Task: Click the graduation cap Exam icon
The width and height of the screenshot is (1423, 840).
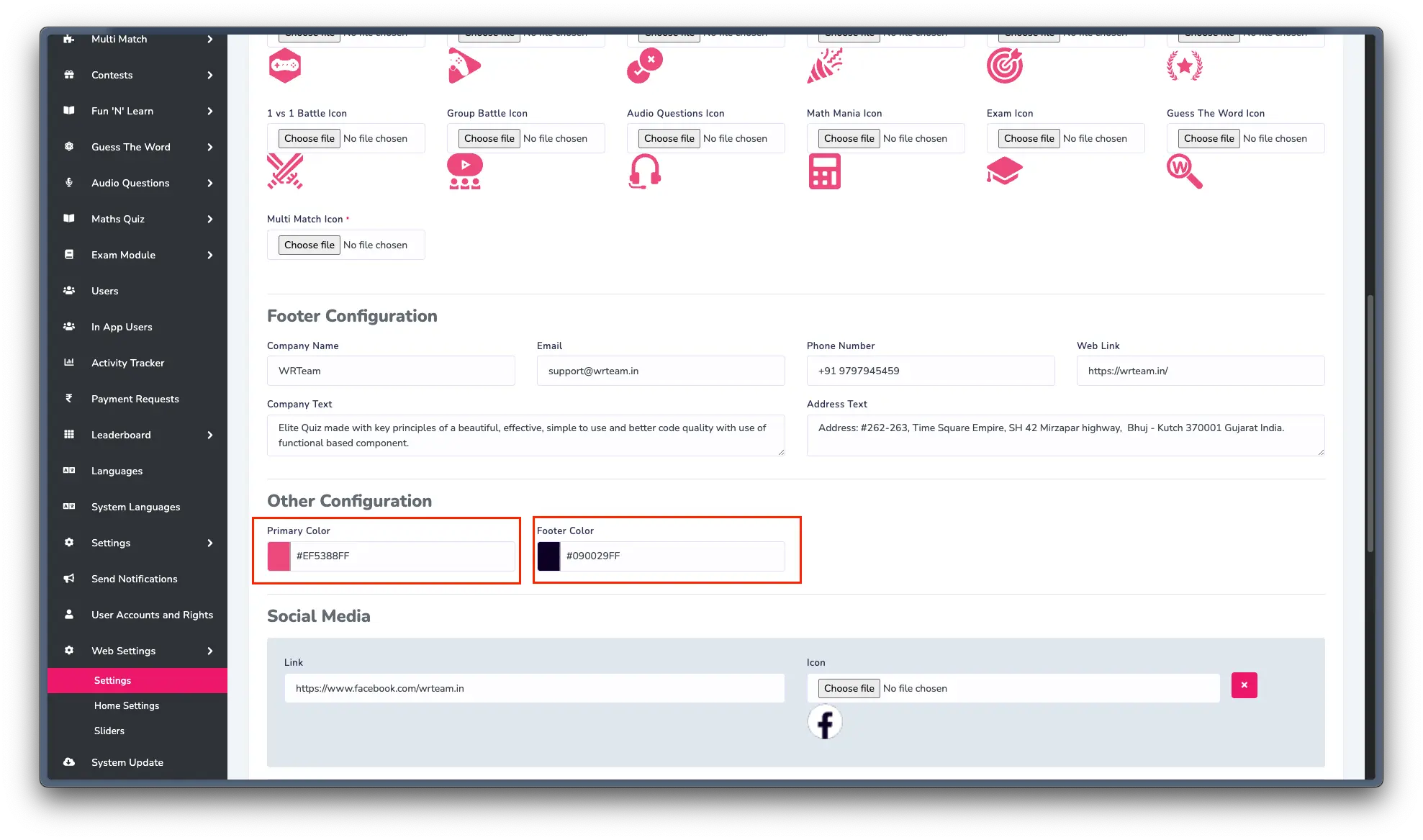Action: pyautogui.click(x=1004, y=171)
